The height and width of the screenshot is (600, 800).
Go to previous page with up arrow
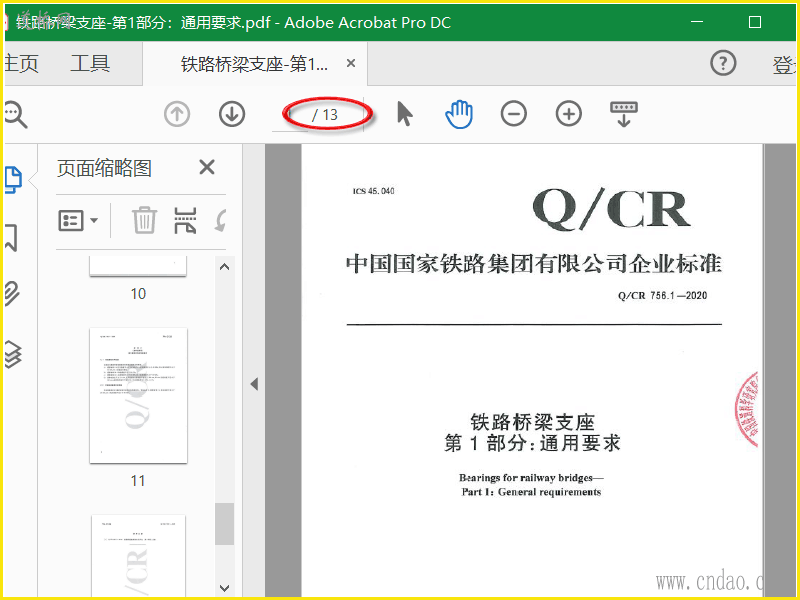(177, 114)
